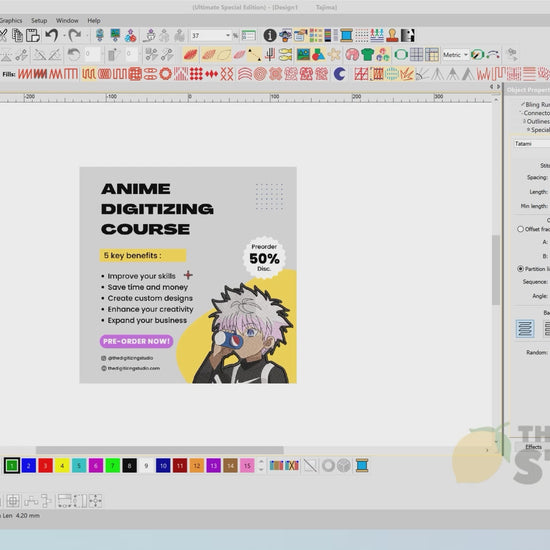The image size is (550, 550).
Task: Open the Setup menu
Action: pyautogui.click(x=39, y=20)
